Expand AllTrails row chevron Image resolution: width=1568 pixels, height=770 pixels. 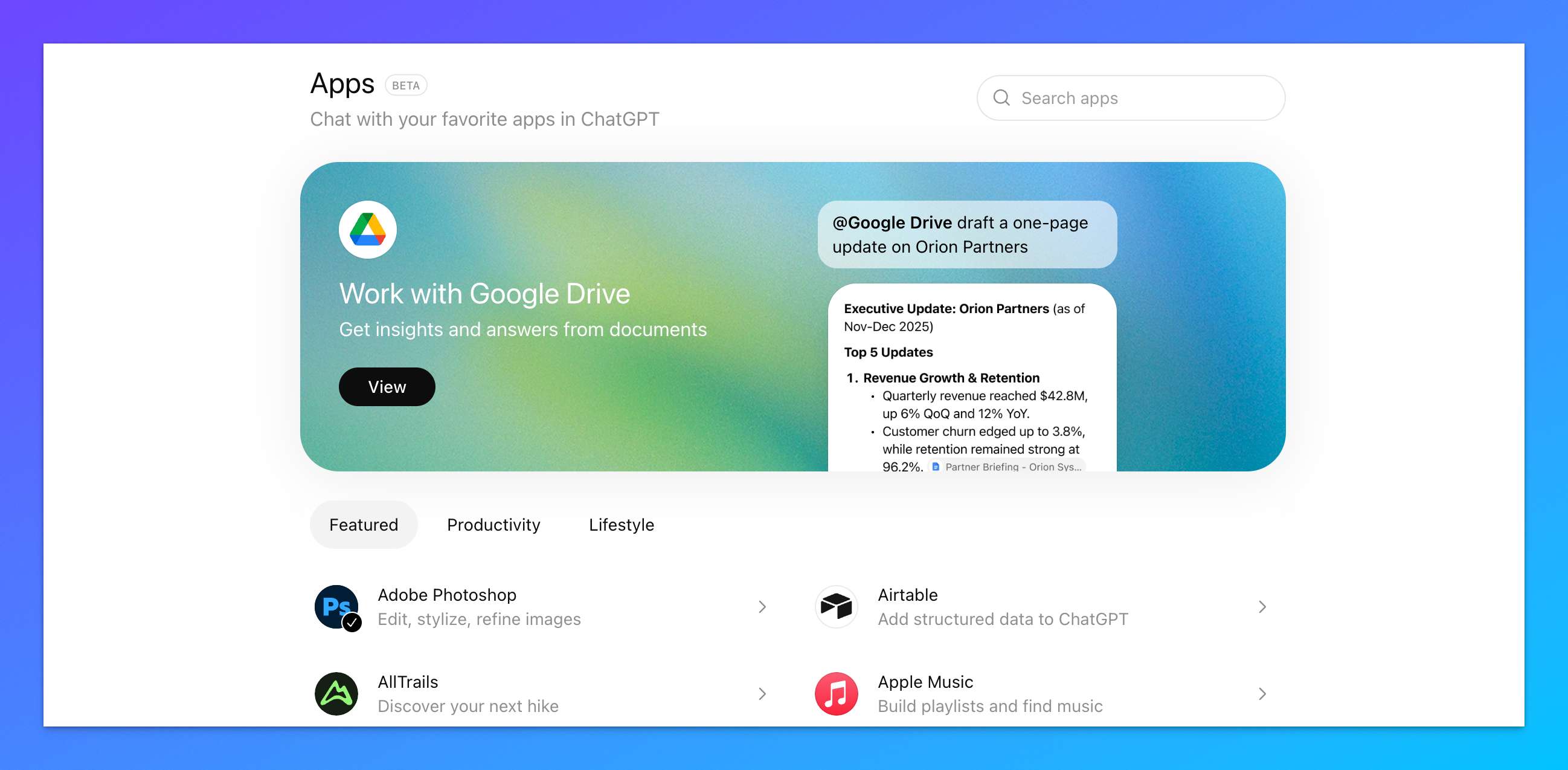(762, 694)
